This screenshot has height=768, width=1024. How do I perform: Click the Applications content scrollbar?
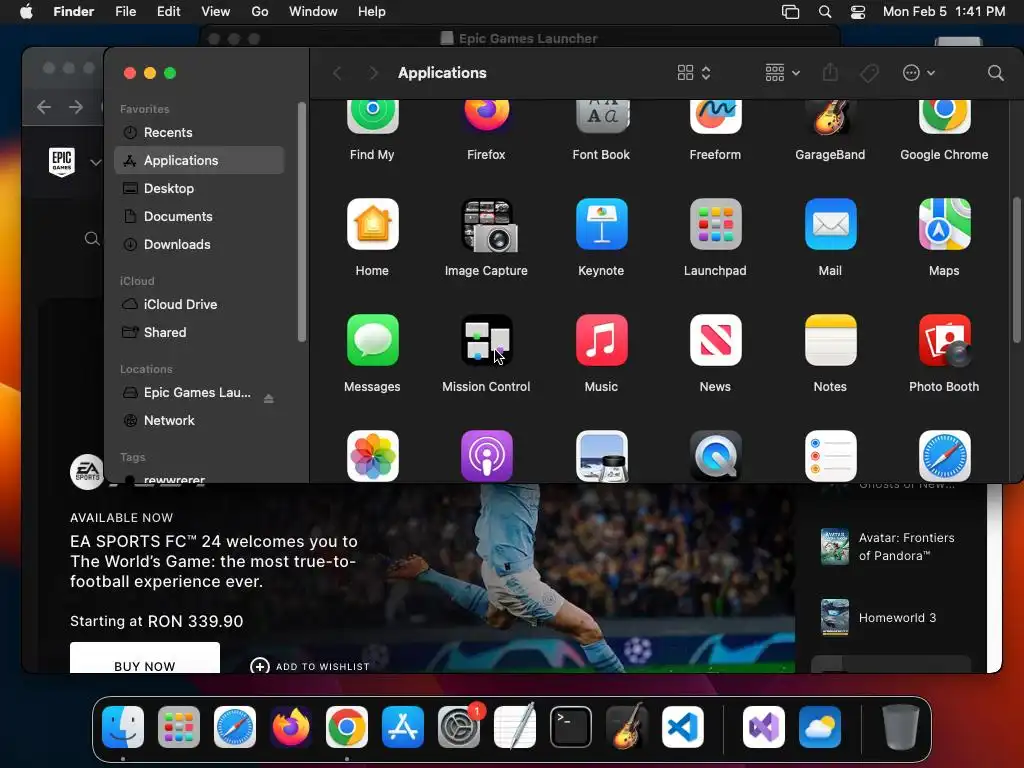pyautogui.click(x=1017, y=270)
